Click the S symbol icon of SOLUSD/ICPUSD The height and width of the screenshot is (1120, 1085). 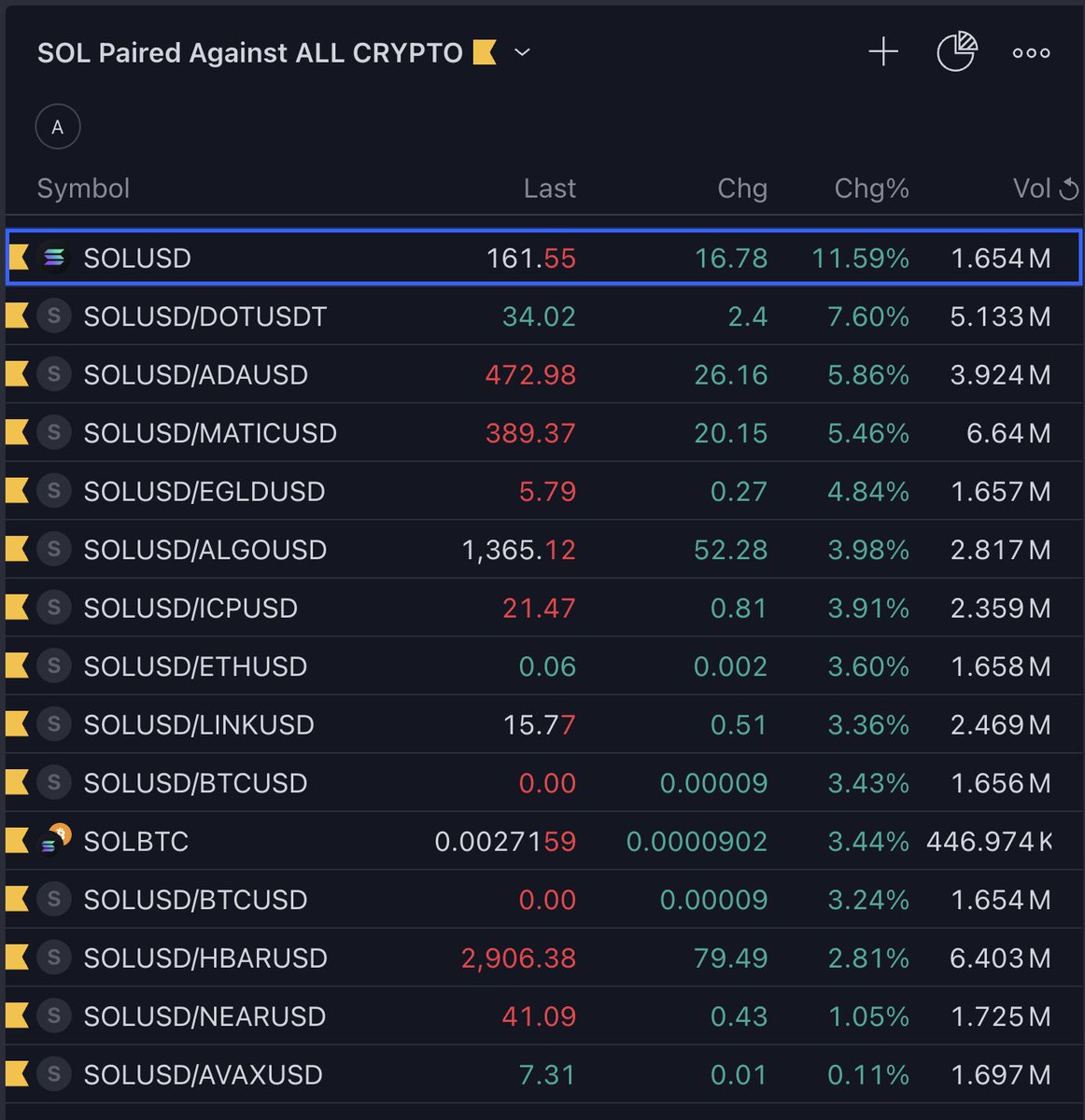click(x=54, y=608)
